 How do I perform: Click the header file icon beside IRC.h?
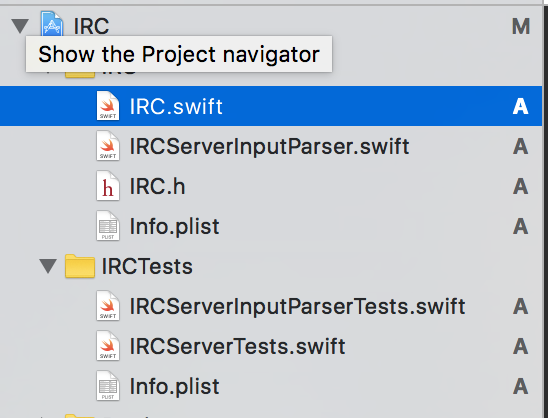(x=108, y=186)
